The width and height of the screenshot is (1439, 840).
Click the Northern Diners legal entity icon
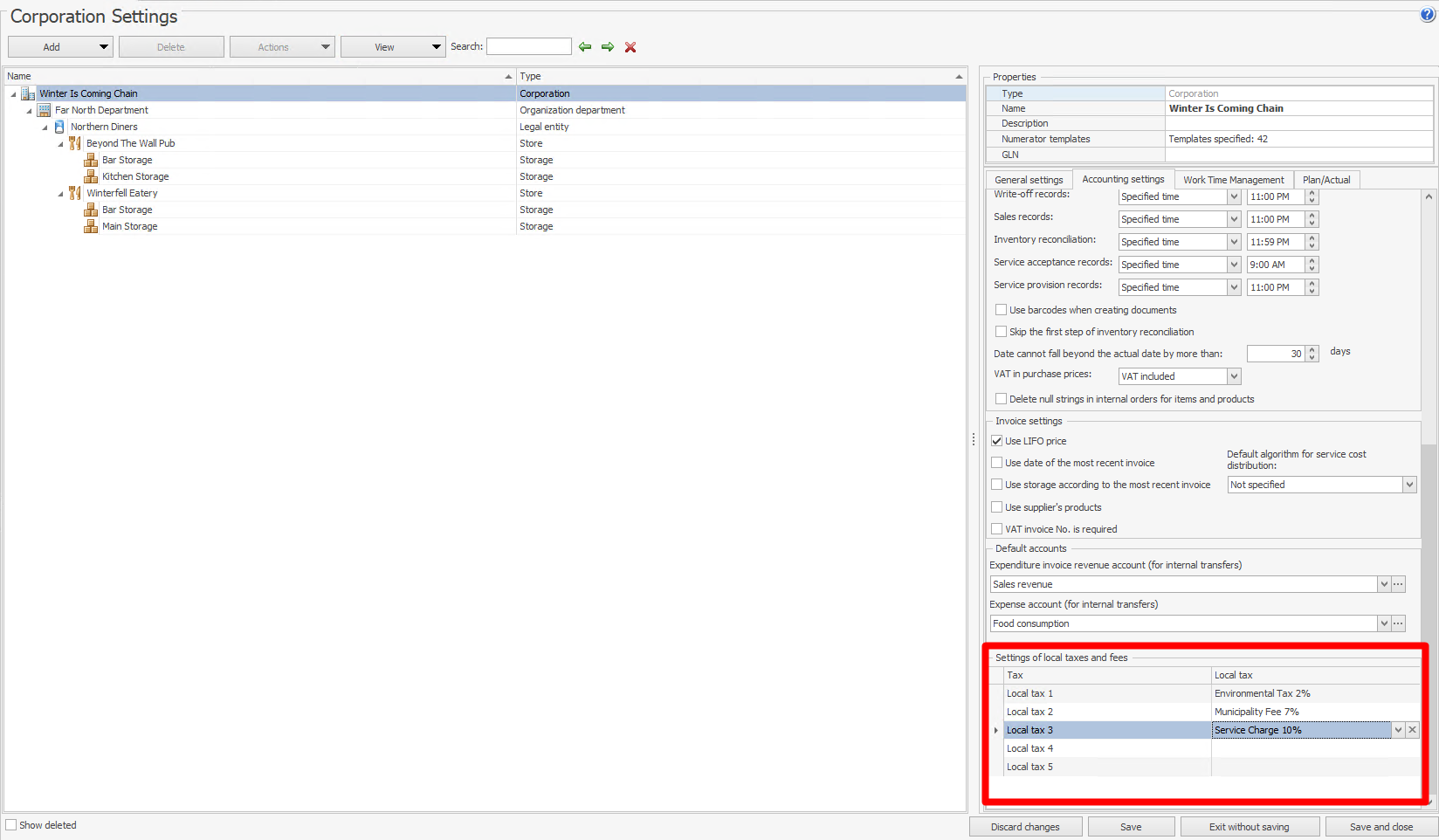click(59, 127)
